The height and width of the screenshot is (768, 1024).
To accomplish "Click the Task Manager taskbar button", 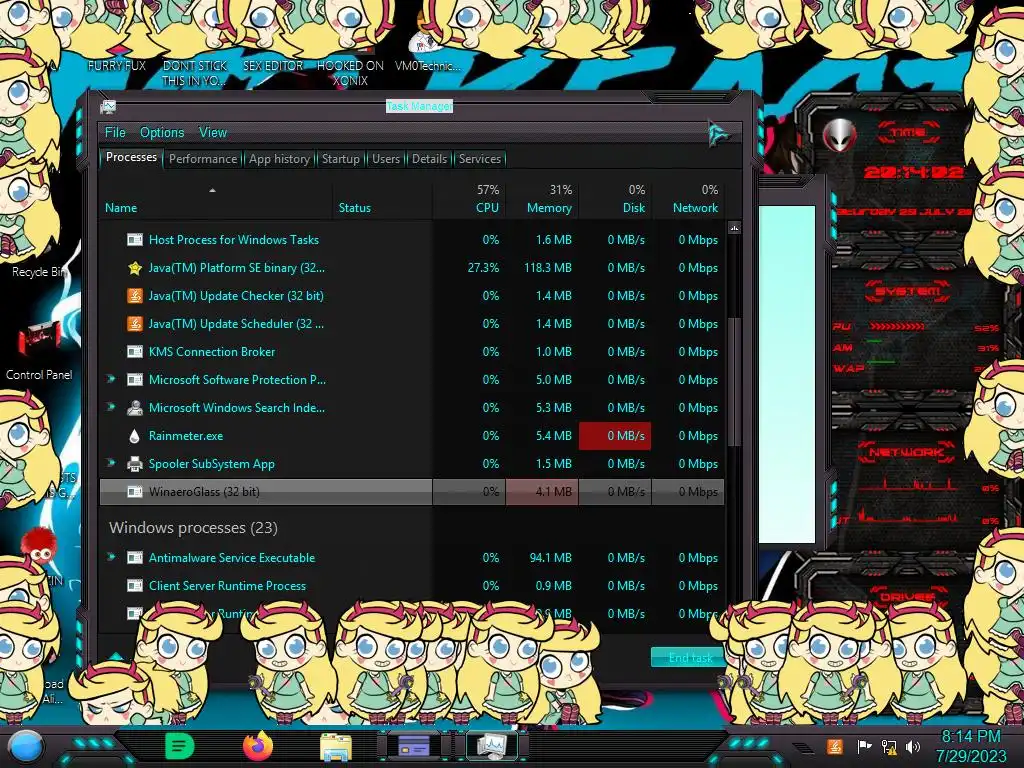I will tap(491, 746).
